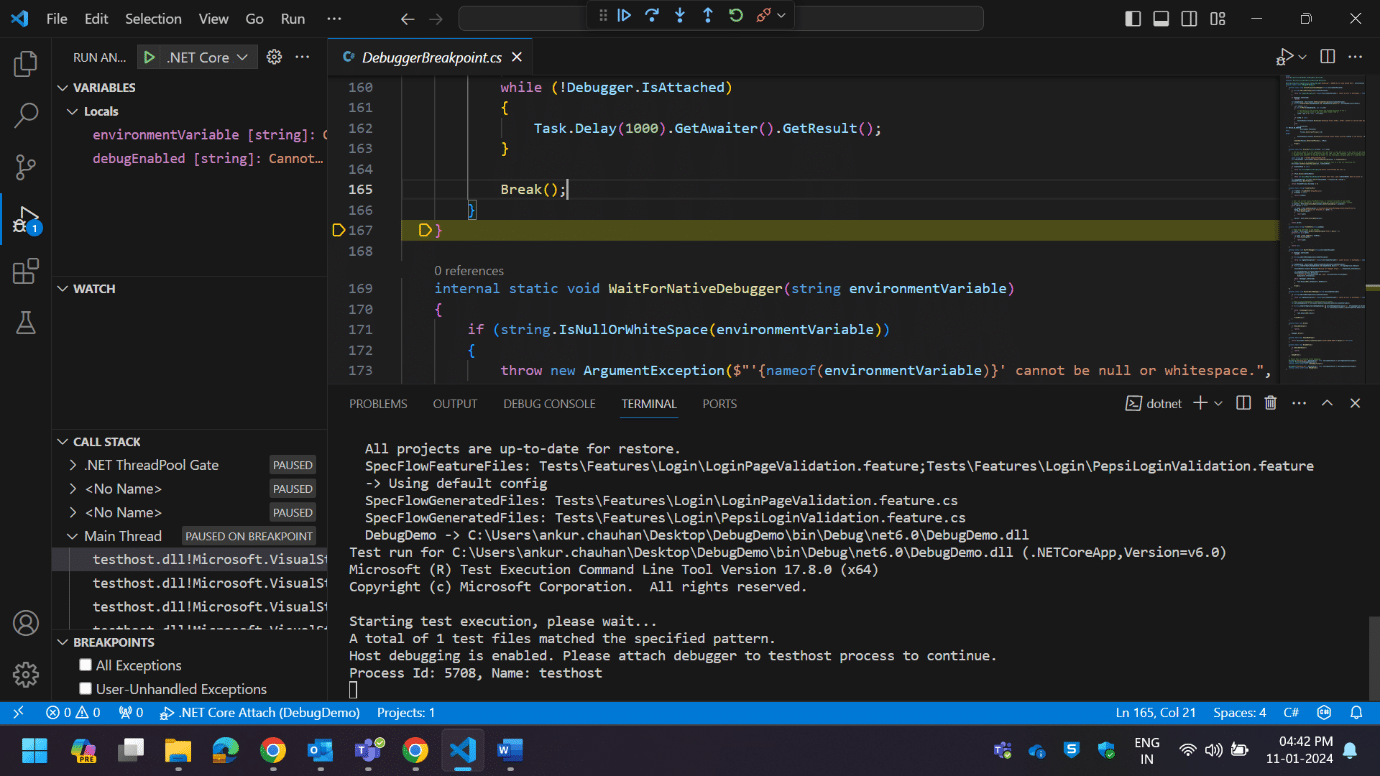Disconnect the debugger plug icon

pyautogui.click(x=764, y=15)
